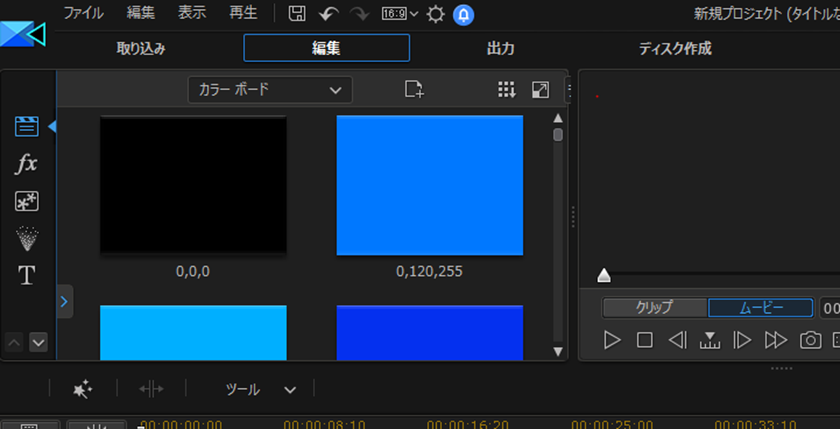Click the save project floppy icon
The image size is (840, 429).
point(297,14)
